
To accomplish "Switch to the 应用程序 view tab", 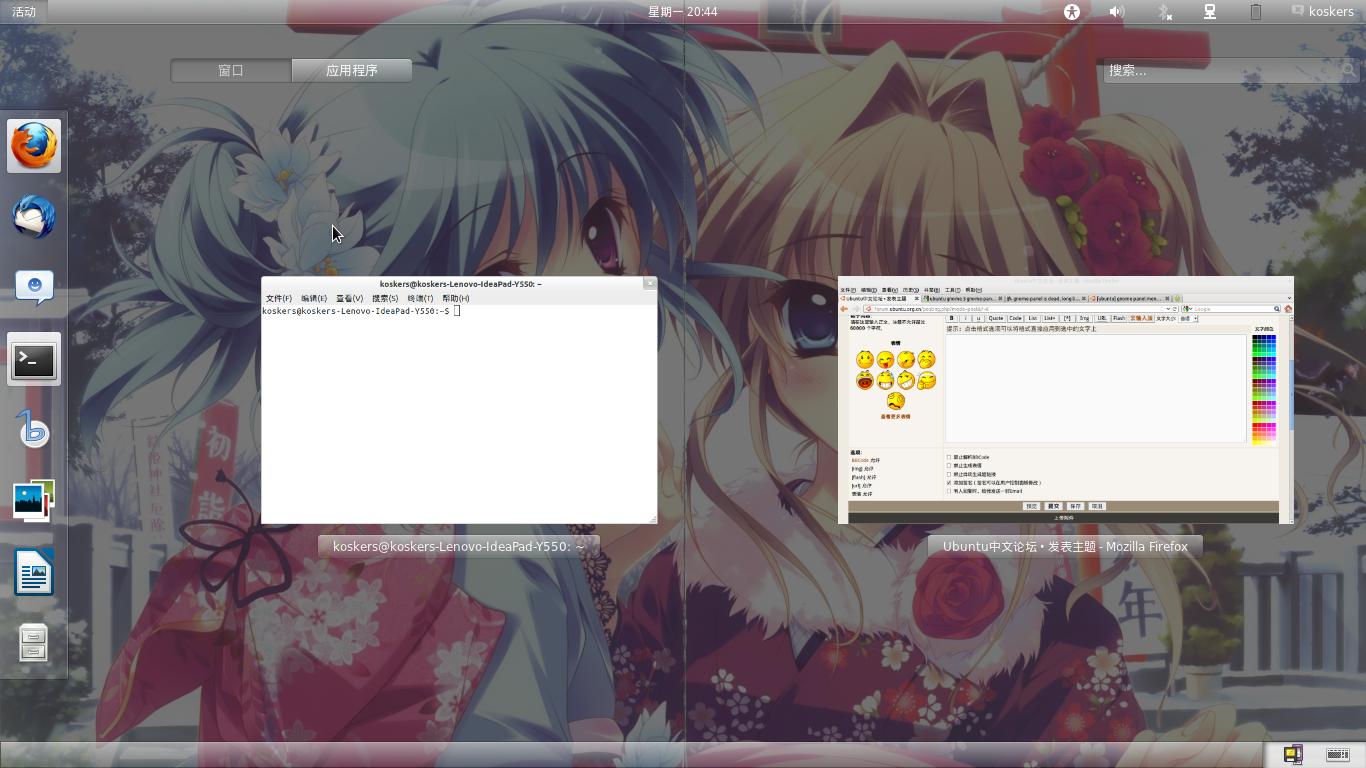I will [352, 70].
